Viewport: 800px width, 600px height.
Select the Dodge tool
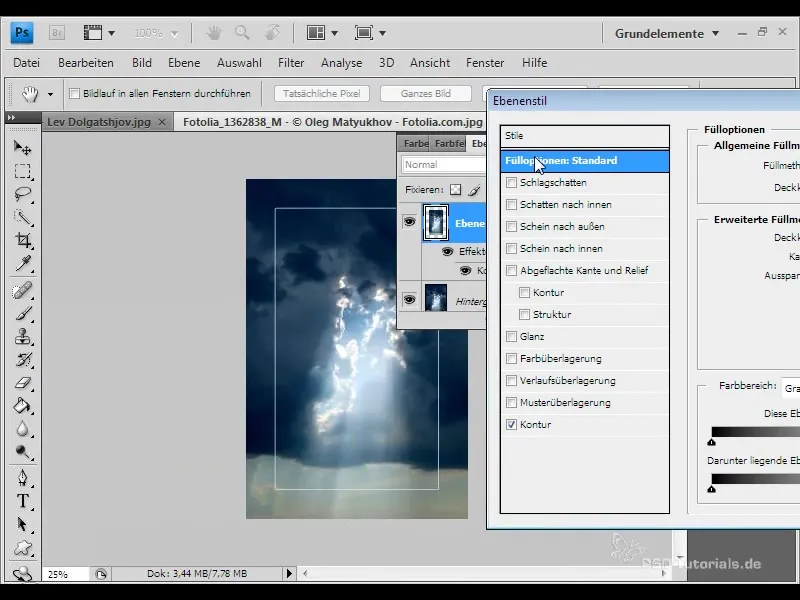click(x=22, y=452)
